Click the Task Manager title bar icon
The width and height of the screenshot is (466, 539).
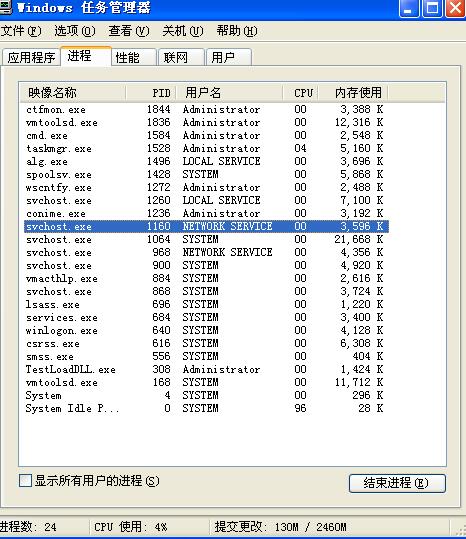pyautogui.click(x=5, y=8)
